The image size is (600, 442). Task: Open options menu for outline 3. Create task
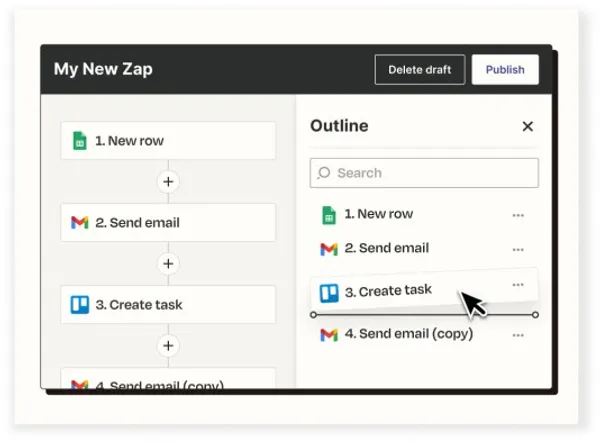[518, 285]
